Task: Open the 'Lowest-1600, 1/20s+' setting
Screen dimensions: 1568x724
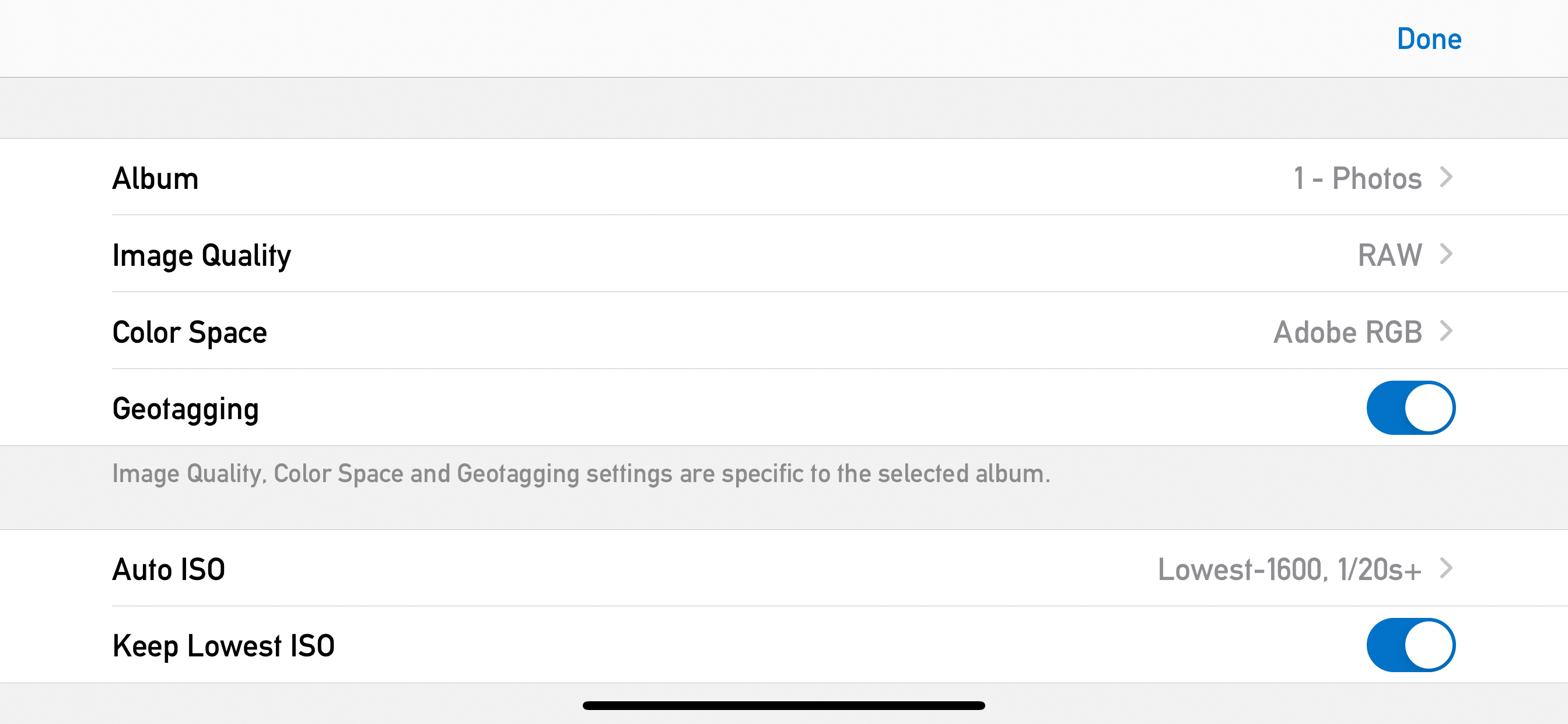Action: pyautogui.click(x=1289, y=570)
